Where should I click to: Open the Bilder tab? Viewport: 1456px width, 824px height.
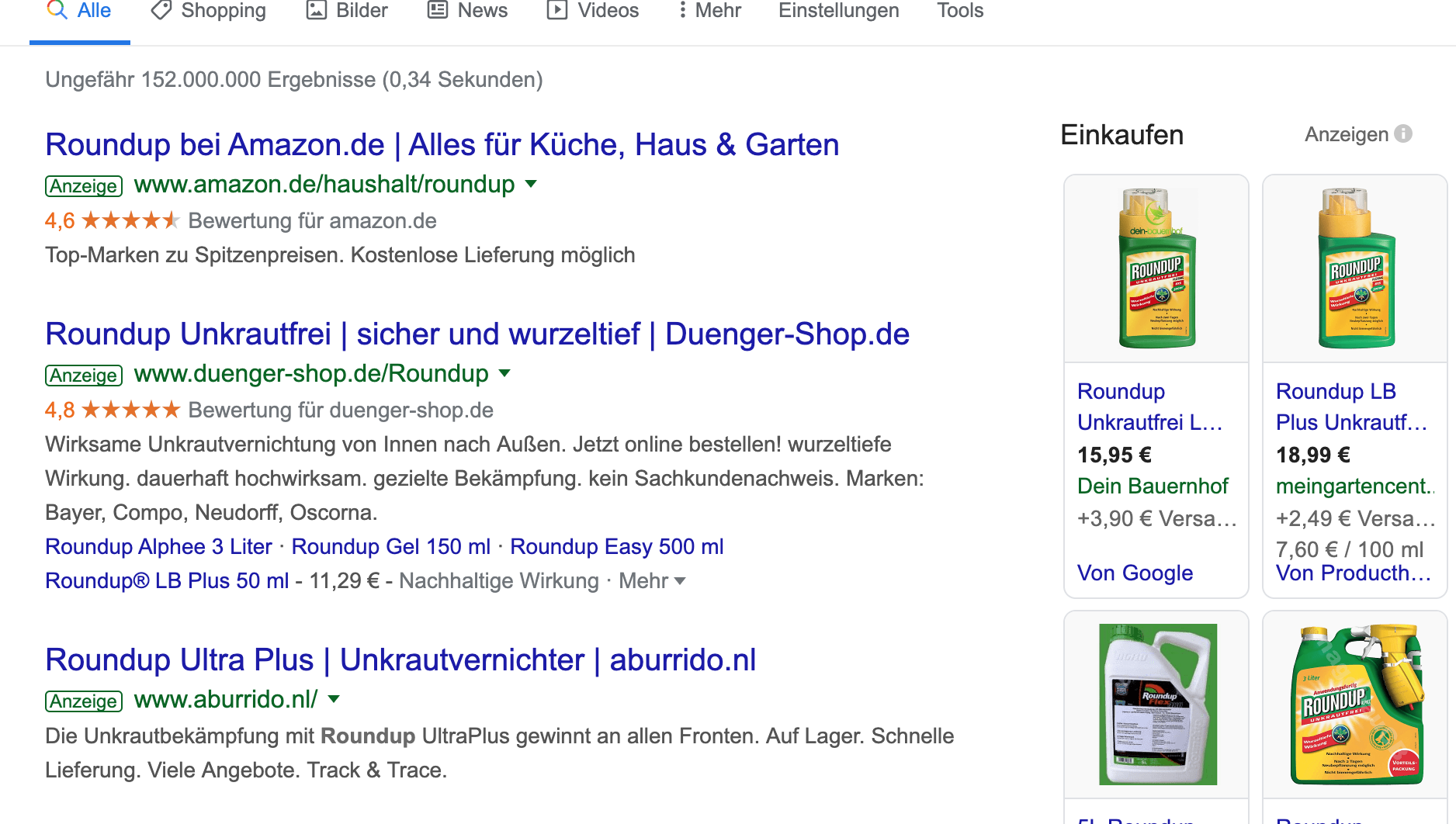coord(347,11)
